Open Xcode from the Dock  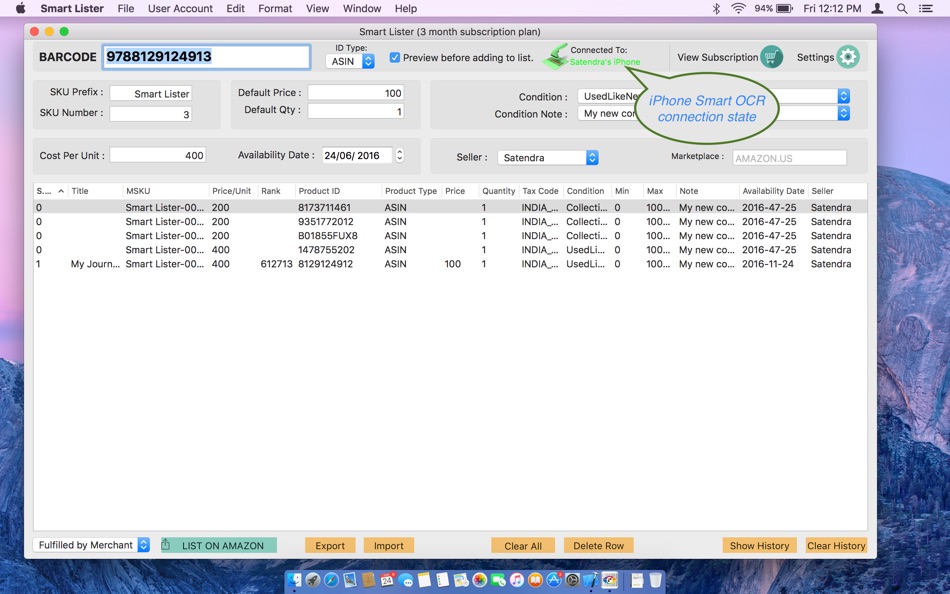tap(591, 580)
